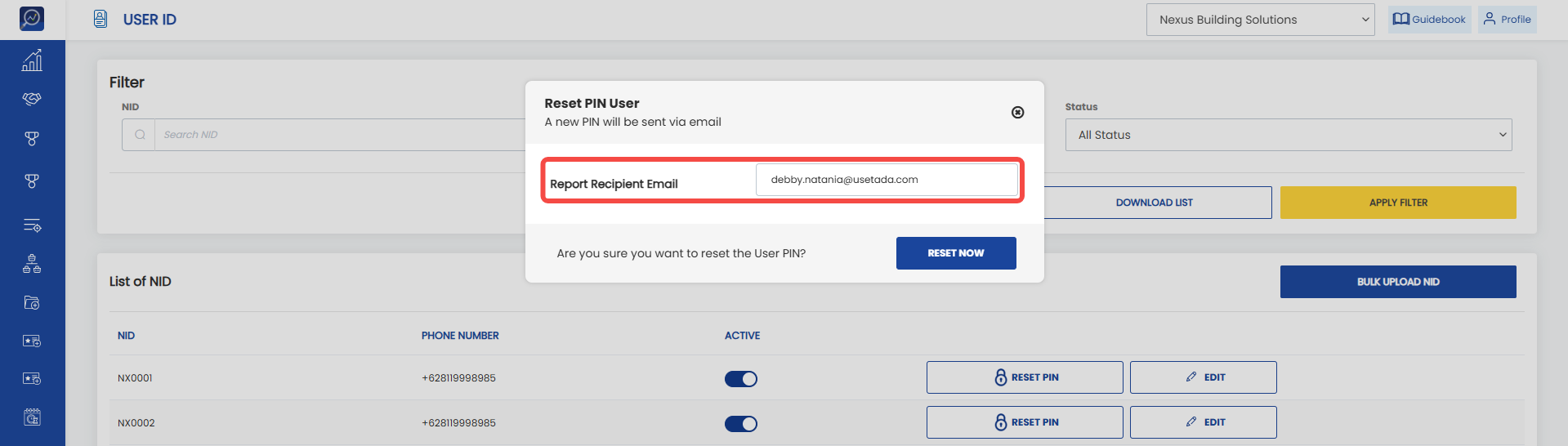Close the Reset PIN User dialog
Viewport: 1568px width, 446px height.
(x=1017, y=113)
